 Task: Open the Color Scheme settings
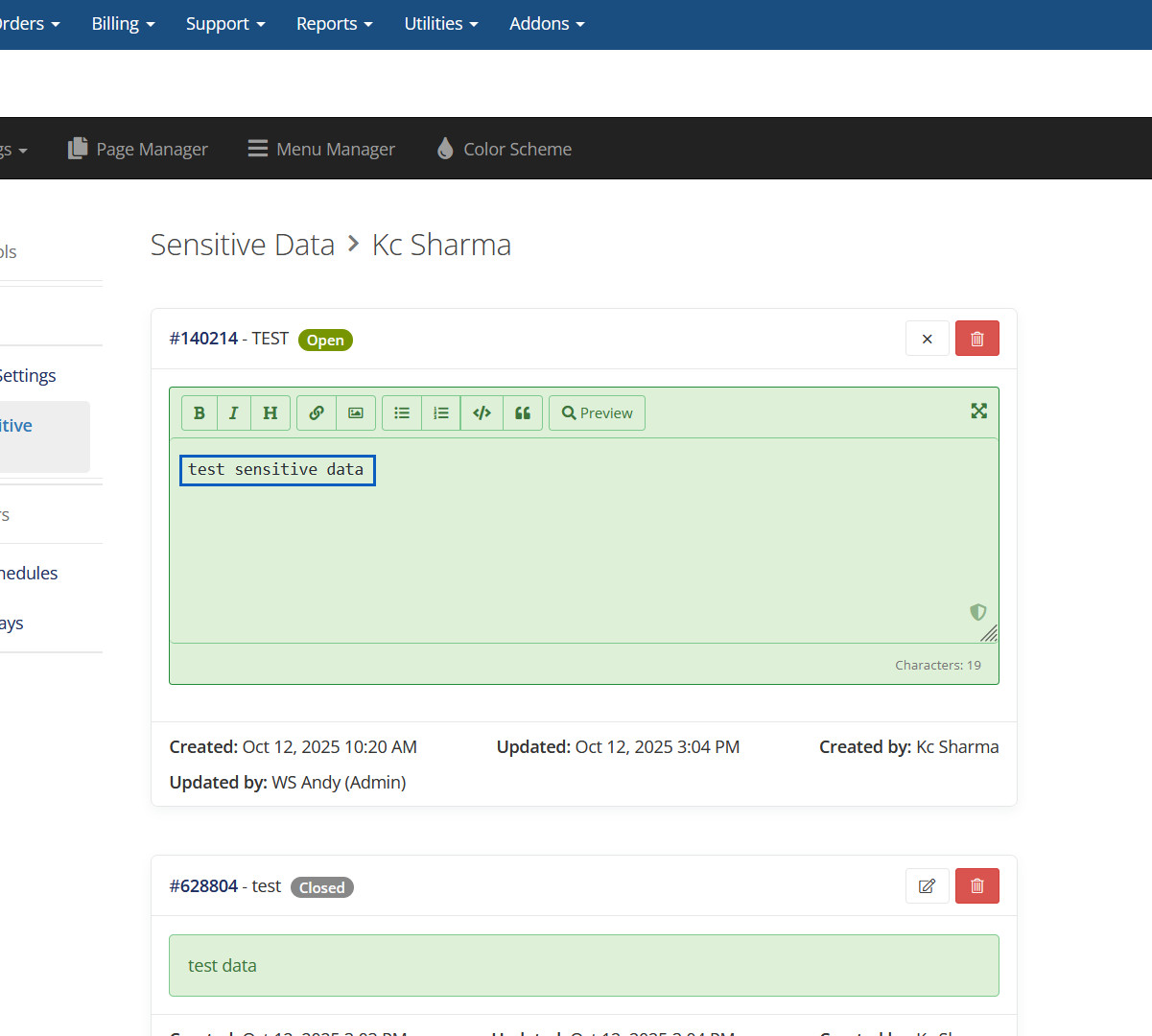504,149
